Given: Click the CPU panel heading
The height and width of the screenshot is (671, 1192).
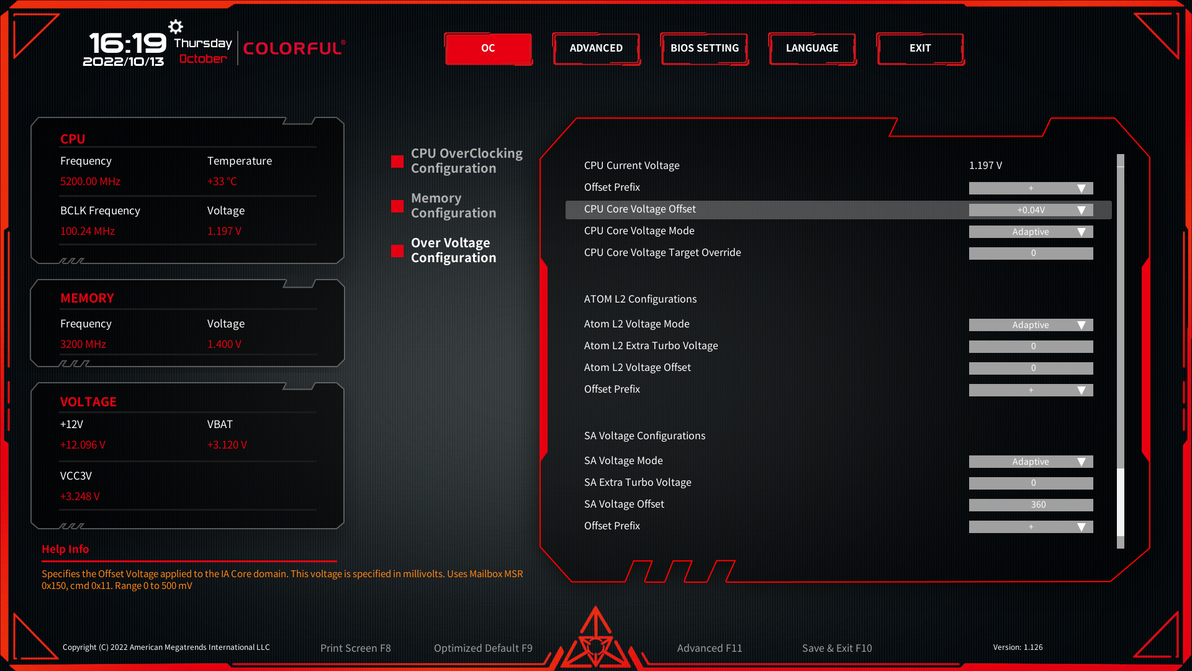Looking at the screenshot, I should (73, 139).
